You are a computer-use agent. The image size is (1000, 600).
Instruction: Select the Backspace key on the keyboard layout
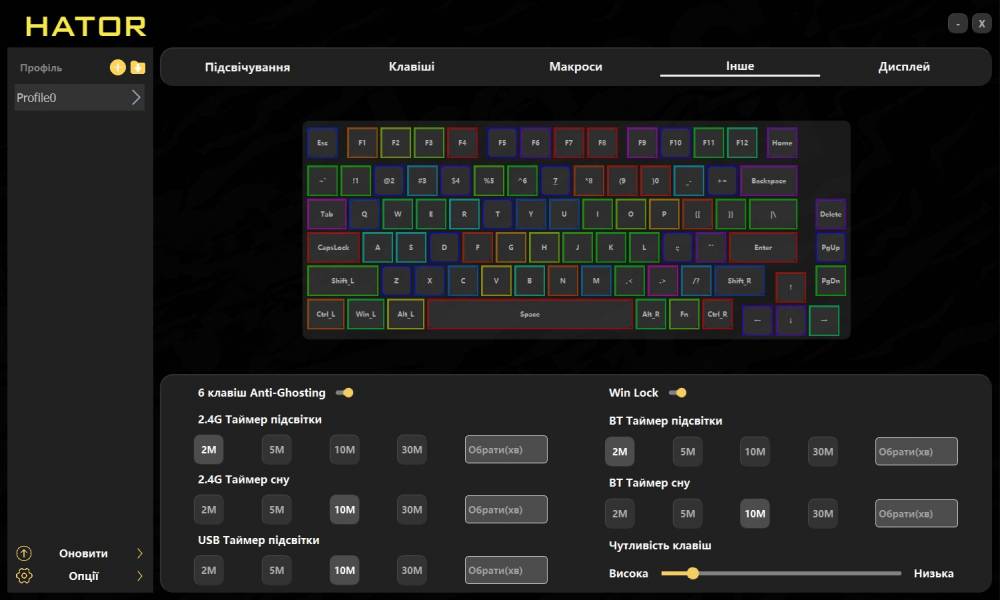[768, 181]
